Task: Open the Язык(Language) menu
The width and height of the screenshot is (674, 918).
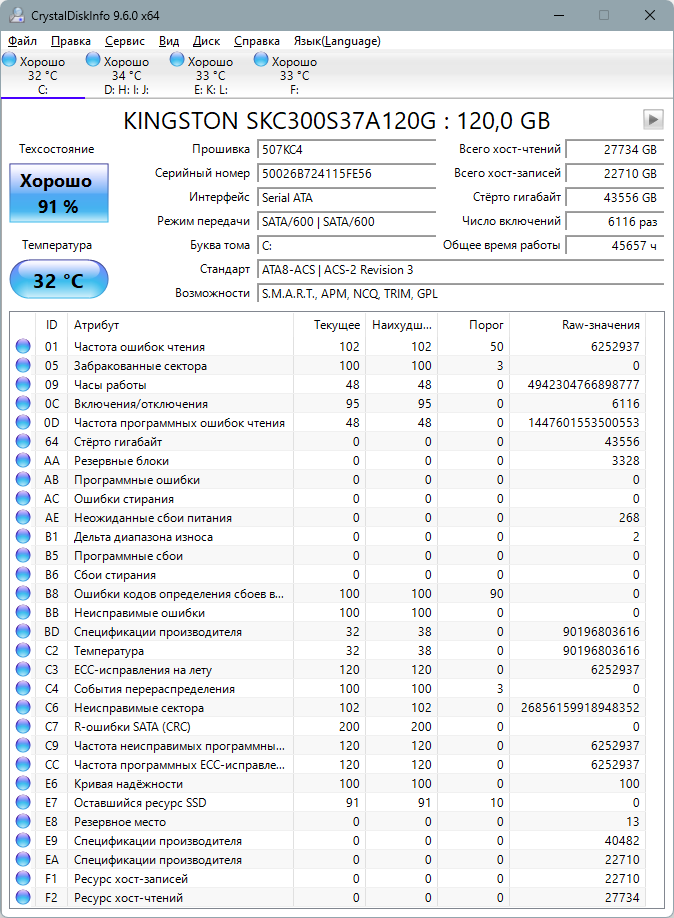Action: tap(336, 41)
